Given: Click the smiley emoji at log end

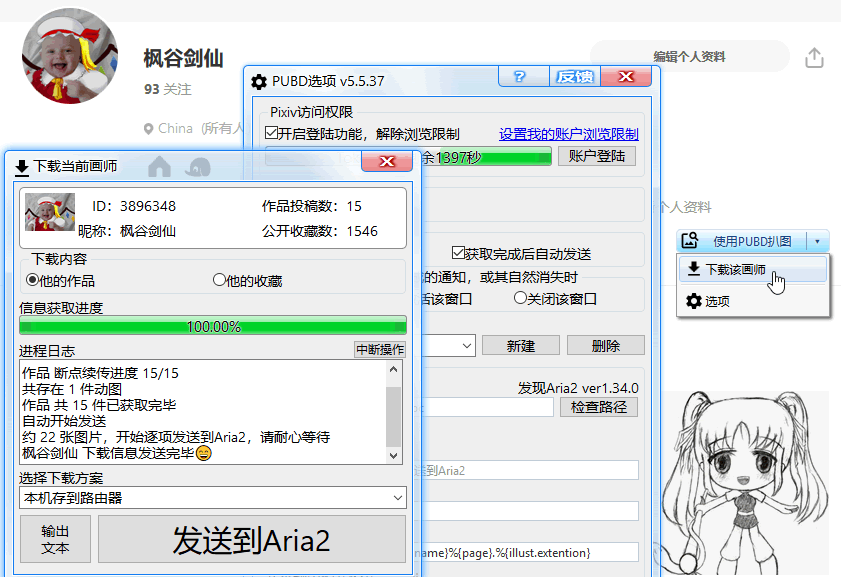Looking at the screenshot, I should [x=204, y=454].
